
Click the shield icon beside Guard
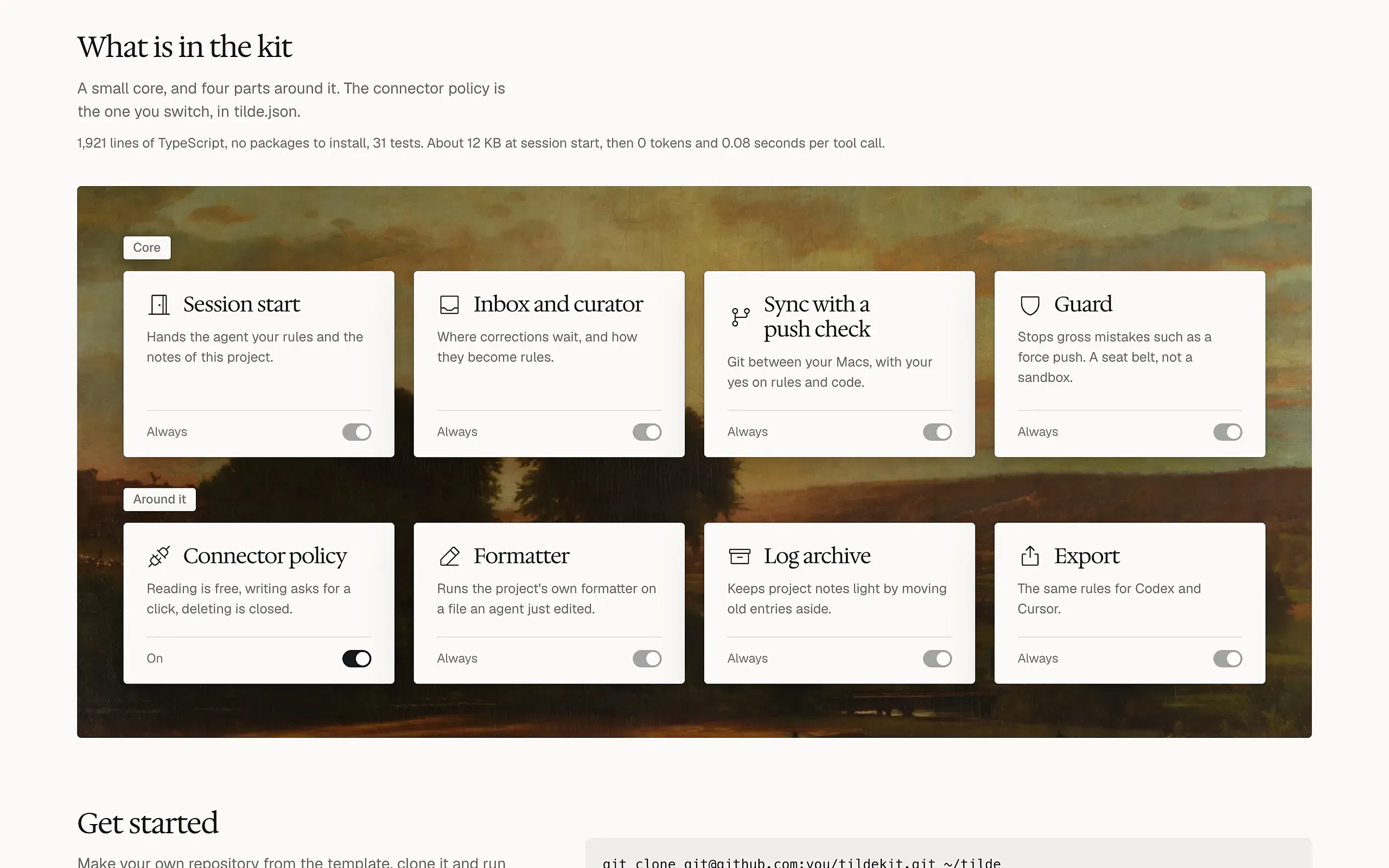coord(1030,305)
